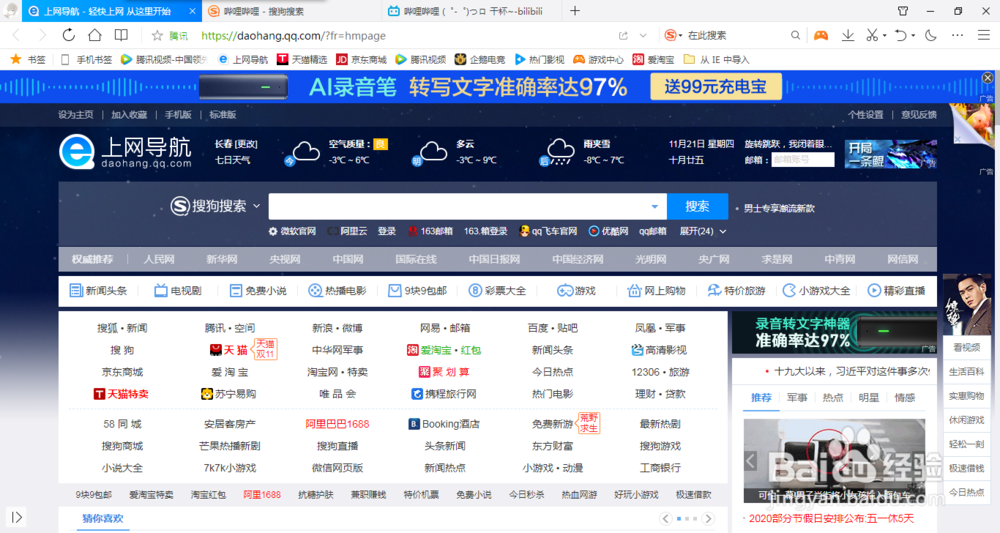Open 腾讯视频 bookmark in bookmarks bar
Viewport: 1000px width, 533px height.
420,60
